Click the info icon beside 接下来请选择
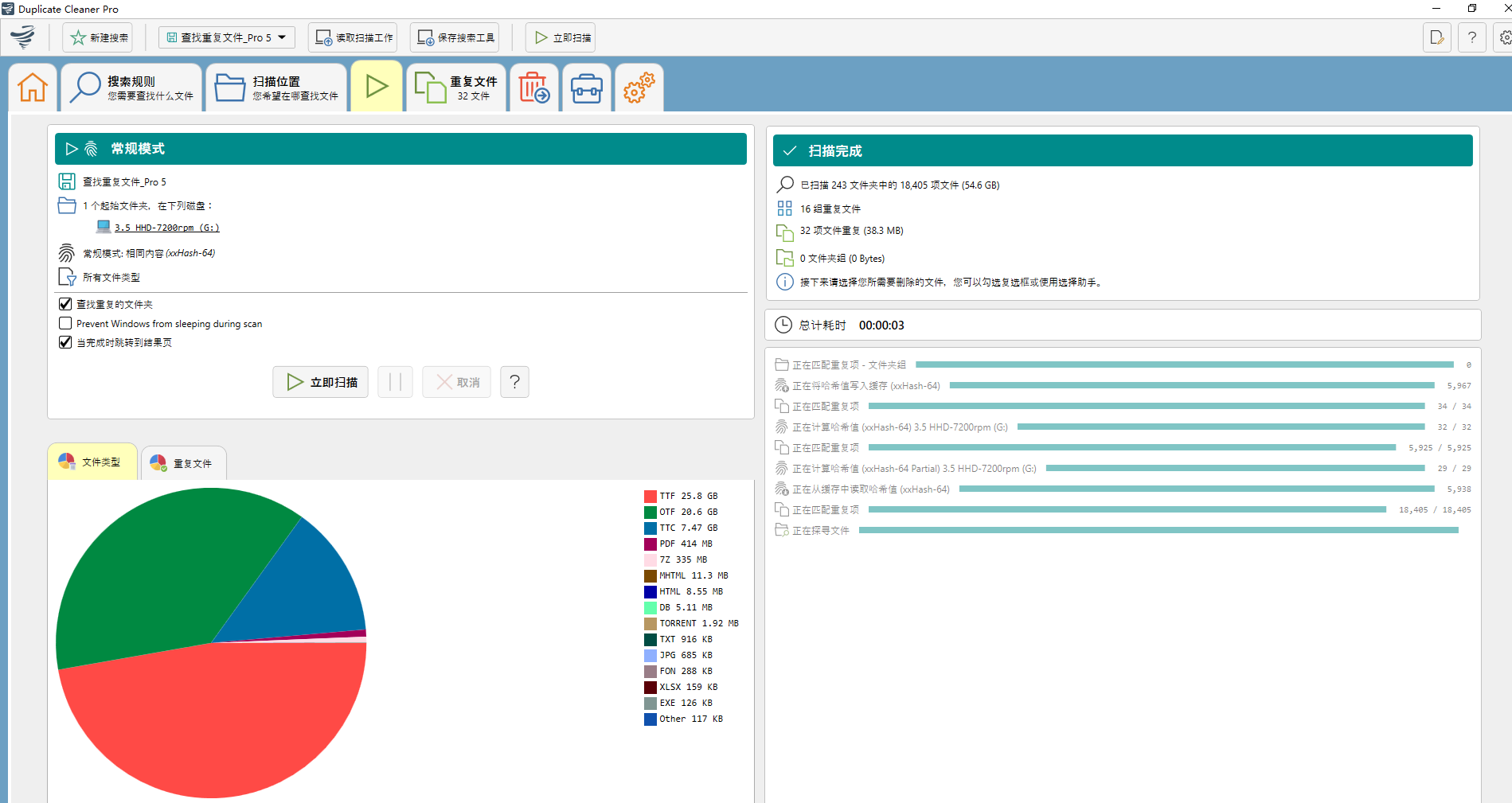Viewport: 1512px width, 803px height. (785, 282)
